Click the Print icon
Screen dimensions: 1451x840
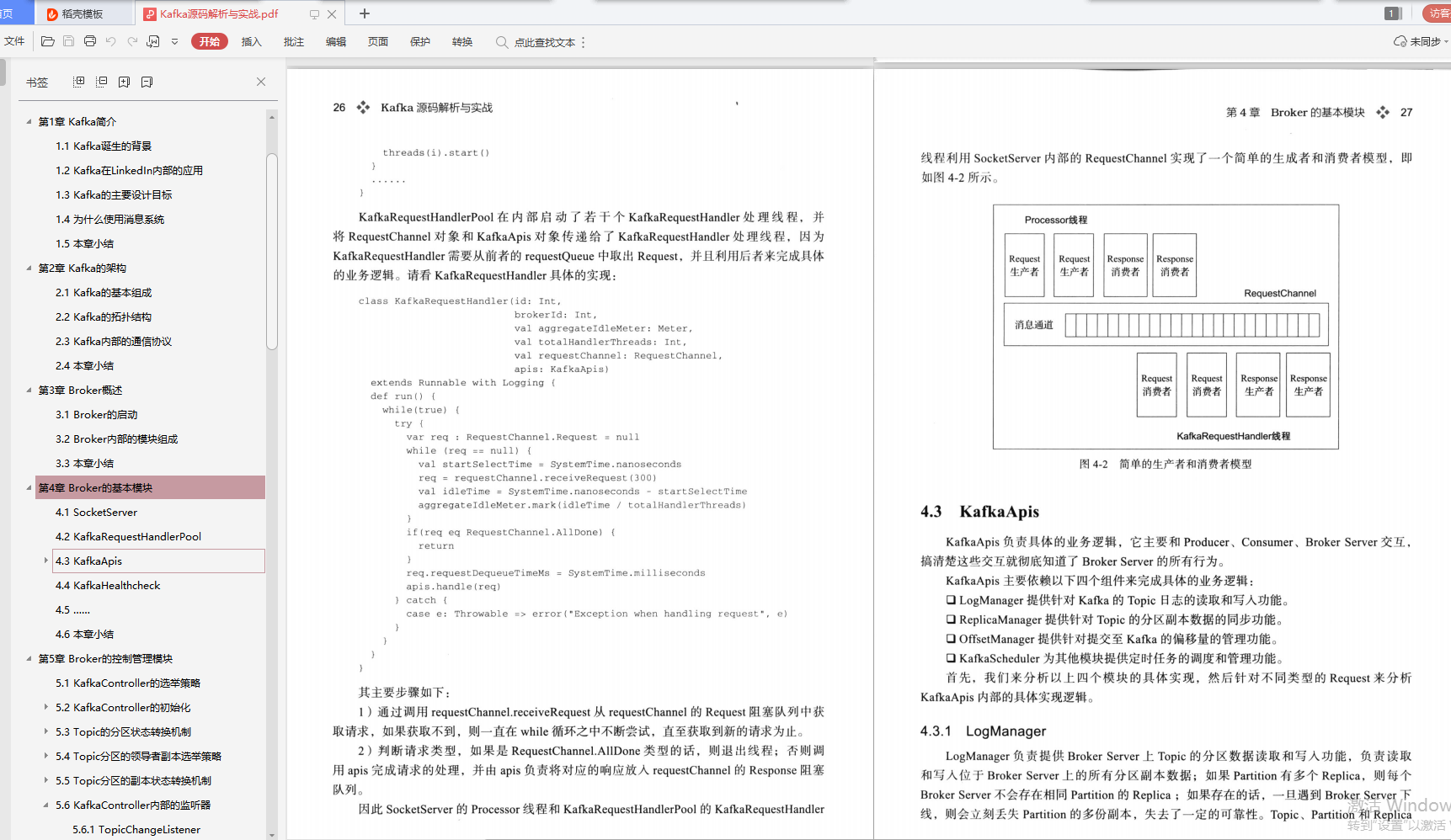pyautogui.click(x=90, y=41)
